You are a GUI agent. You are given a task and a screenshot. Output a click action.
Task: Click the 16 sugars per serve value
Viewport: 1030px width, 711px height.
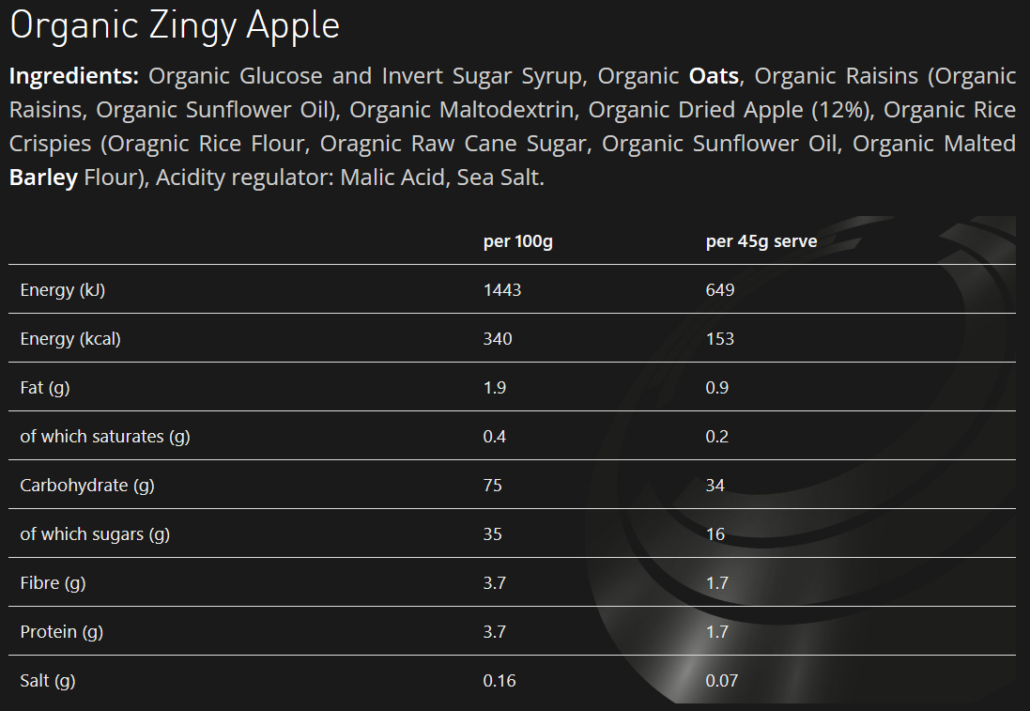click(x=714, y=535)
